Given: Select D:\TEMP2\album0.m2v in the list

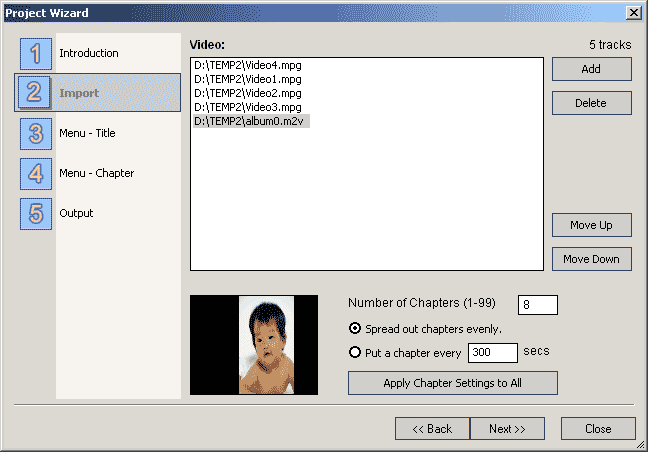Looking at the screenshot, I should click(x=251, y=121).
